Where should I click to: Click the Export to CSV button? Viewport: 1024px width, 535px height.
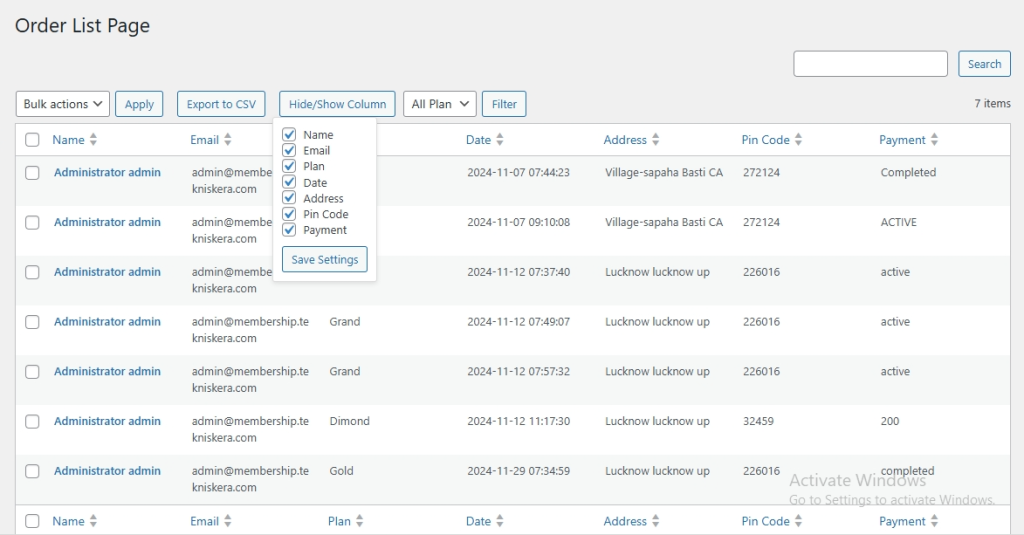click(x=221, y=104)
